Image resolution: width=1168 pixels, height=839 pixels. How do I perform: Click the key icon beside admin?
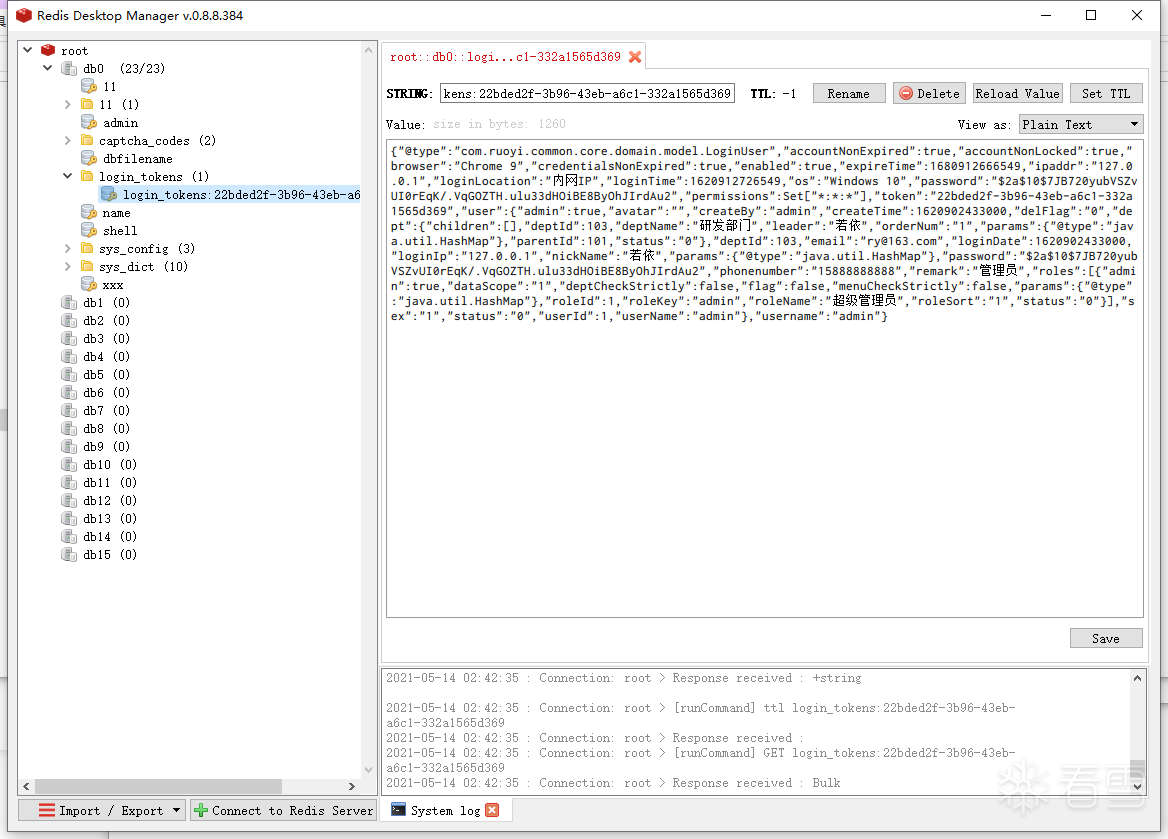pos(89,122)
